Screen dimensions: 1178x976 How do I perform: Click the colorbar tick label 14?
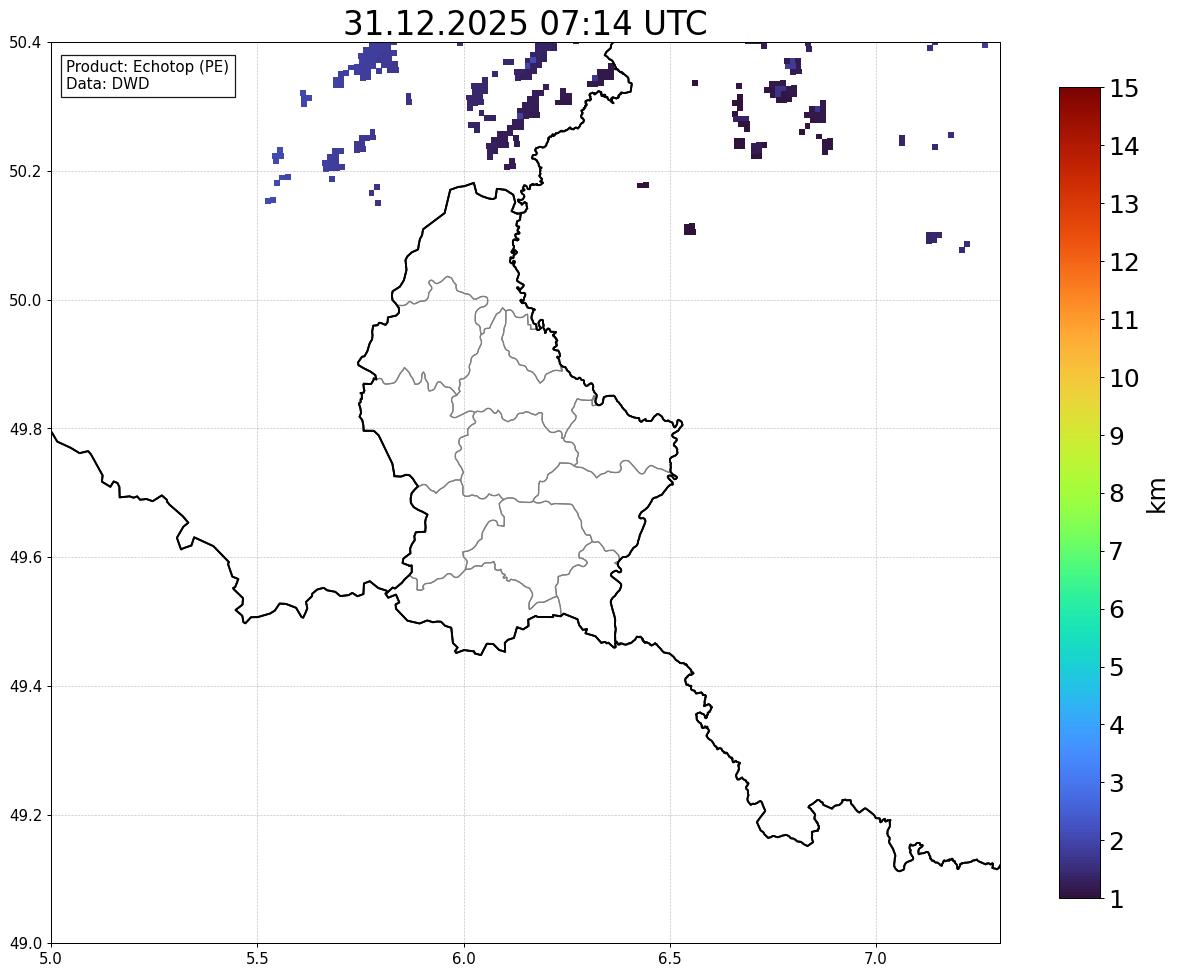coord(1124,147)
